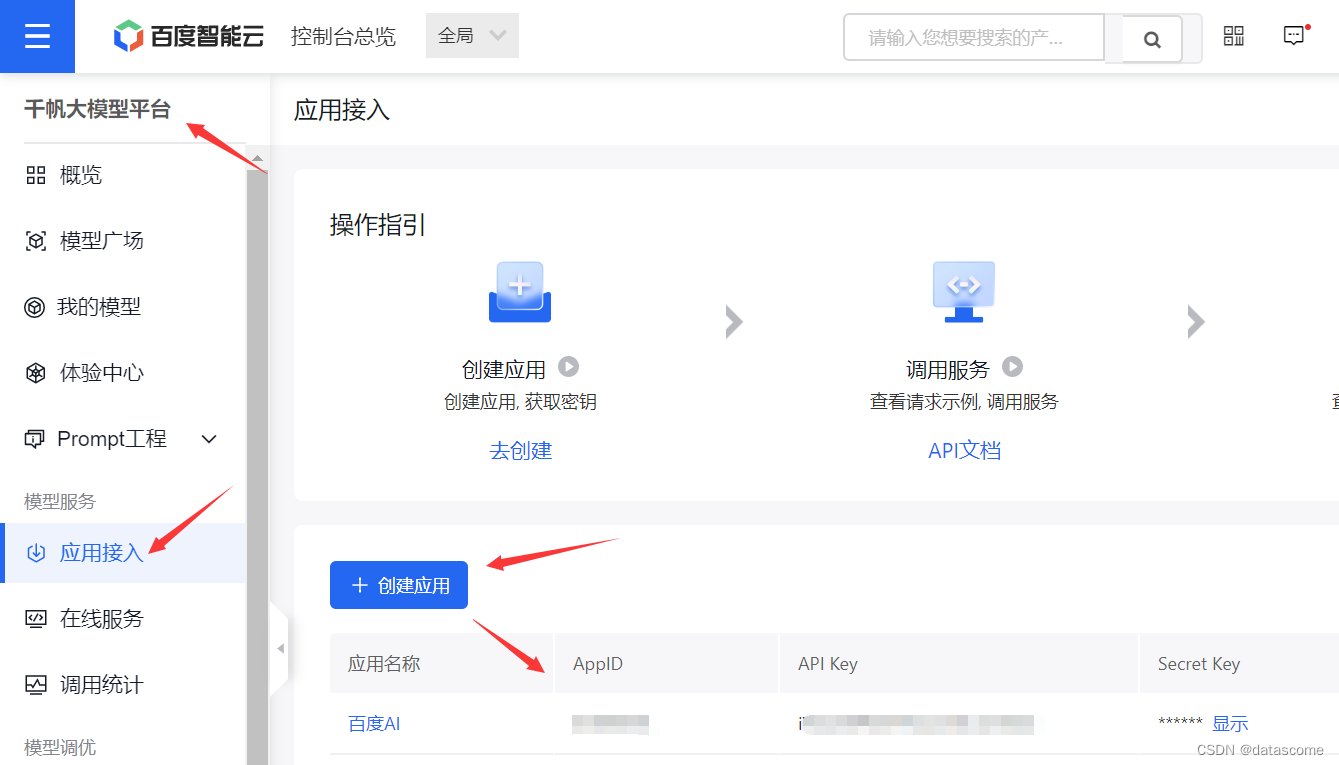This screenshot has width=1339, height=765.
Task: Open the API文档 link
Action: click(x=964, y=450)
